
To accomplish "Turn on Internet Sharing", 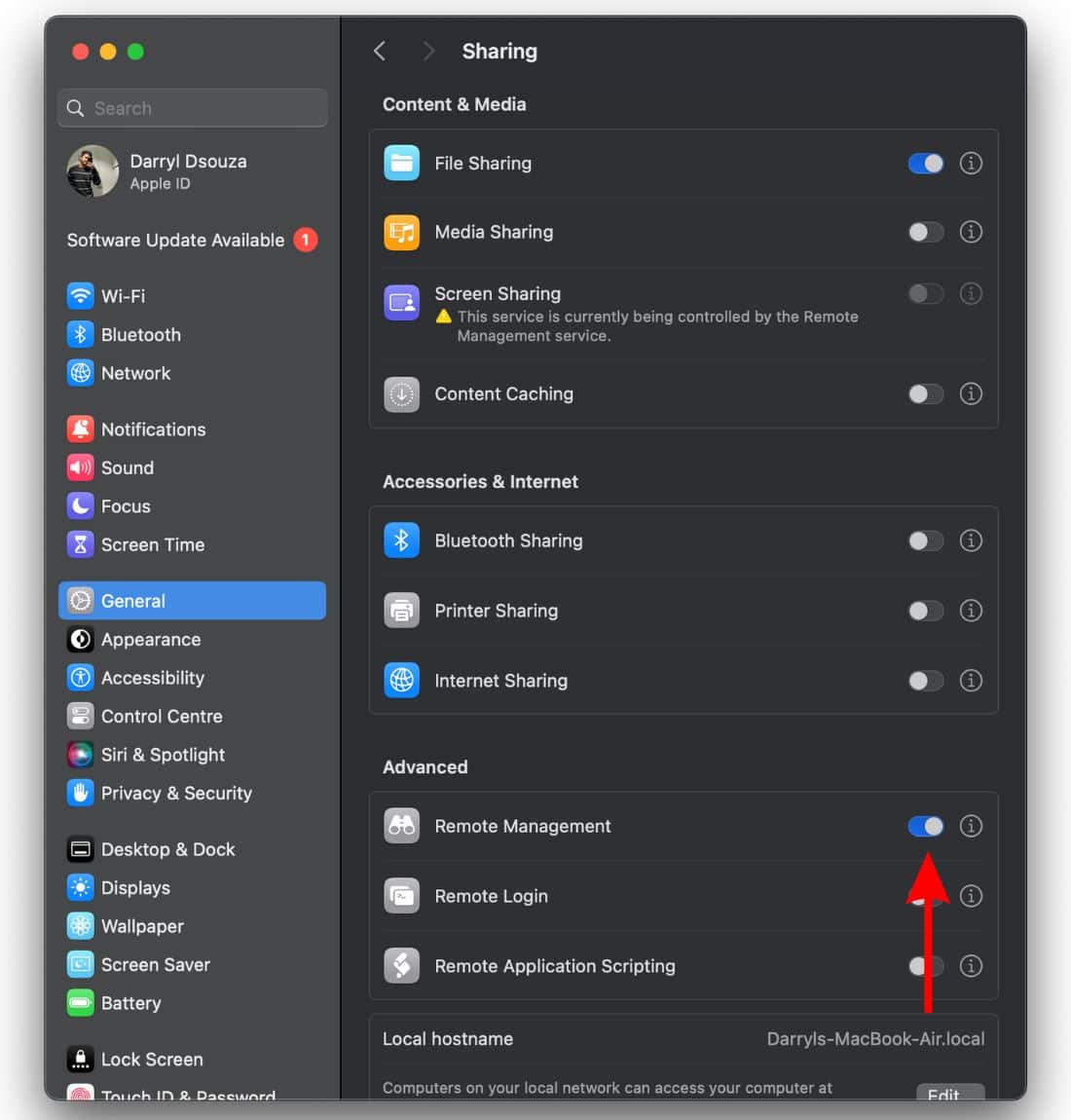I will pos(925,681).
